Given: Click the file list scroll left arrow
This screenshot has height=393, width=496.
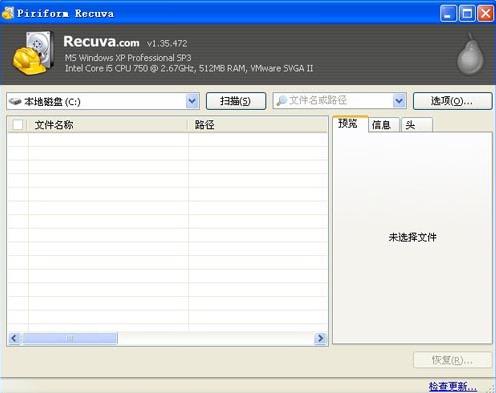Looking at the screenshot, I should pyautogui.click(x=14, y=338).
